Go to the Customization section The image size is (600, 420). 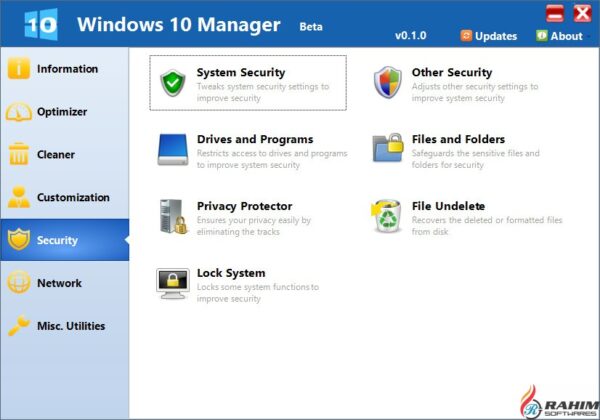(65, 197)
